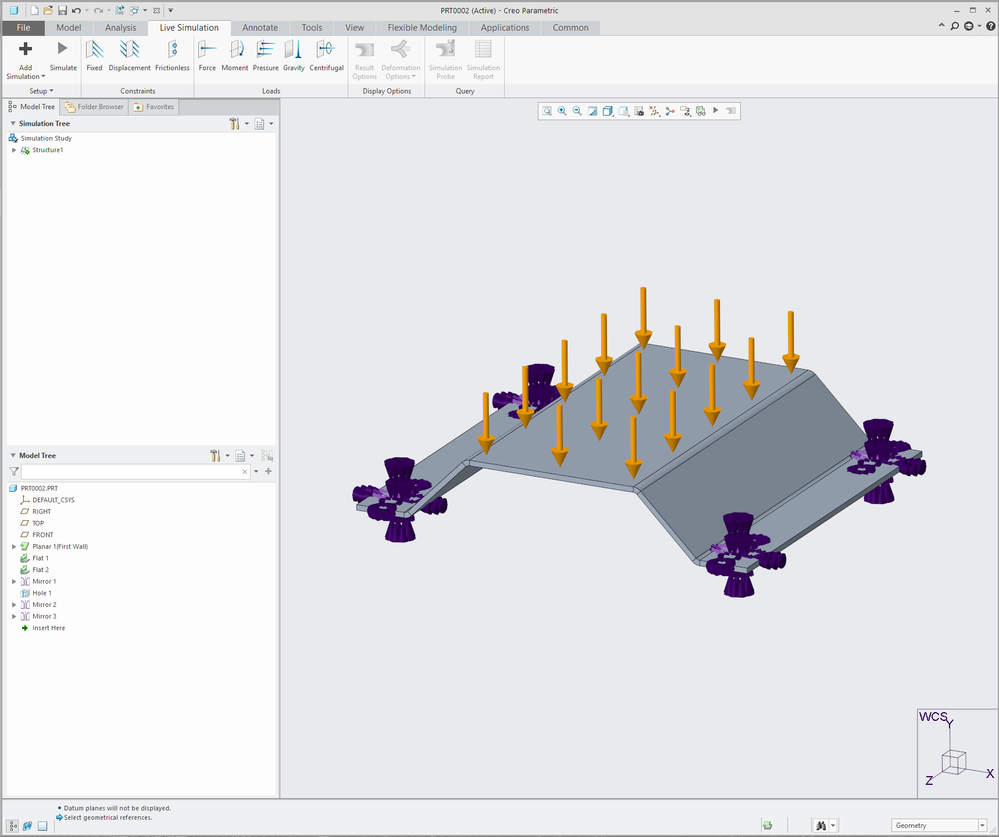Zoom in using the graphics toolbar

tap(562, 111)
